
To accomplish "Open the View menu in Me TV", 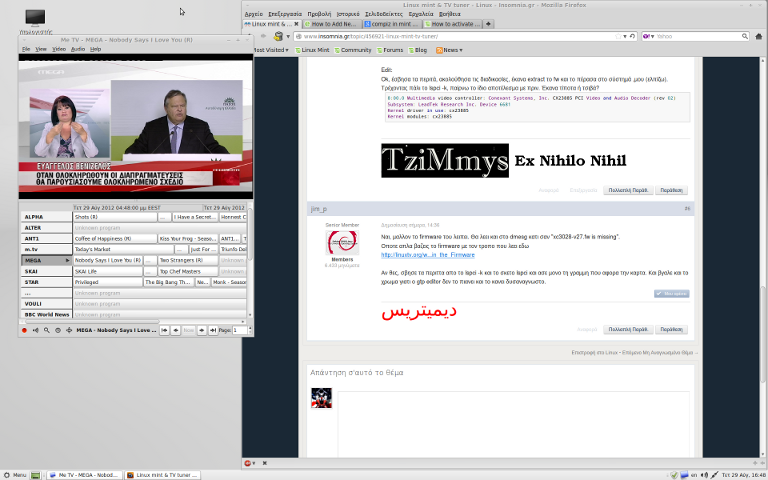I will coord(41,49).
